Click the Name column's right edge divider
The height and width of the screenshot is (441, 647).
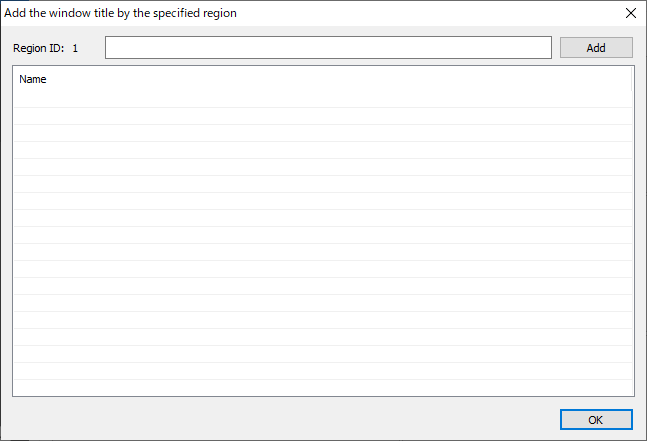point(632,79)
